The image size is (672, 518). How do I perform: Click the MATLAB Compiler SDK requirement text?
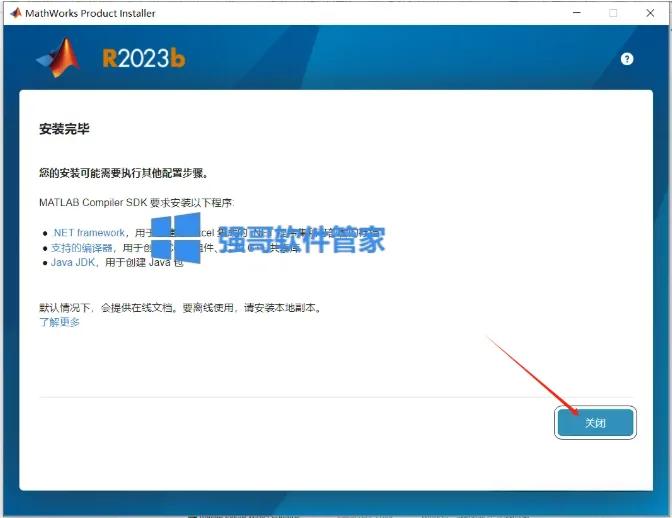tap(137, 202)
